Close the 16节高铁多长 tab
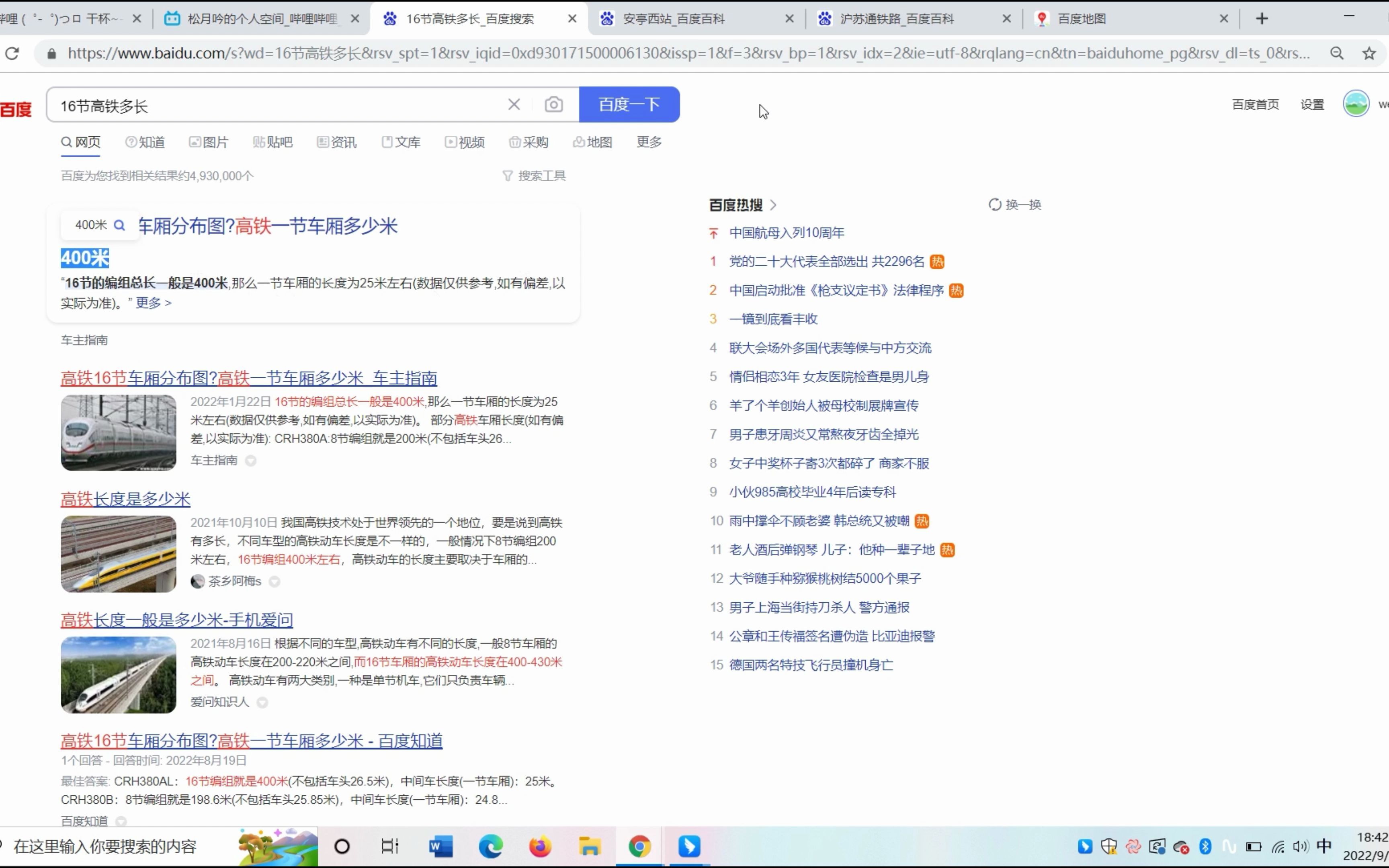Viewport: 1389px width, 868px height. [x=572, y=19]
